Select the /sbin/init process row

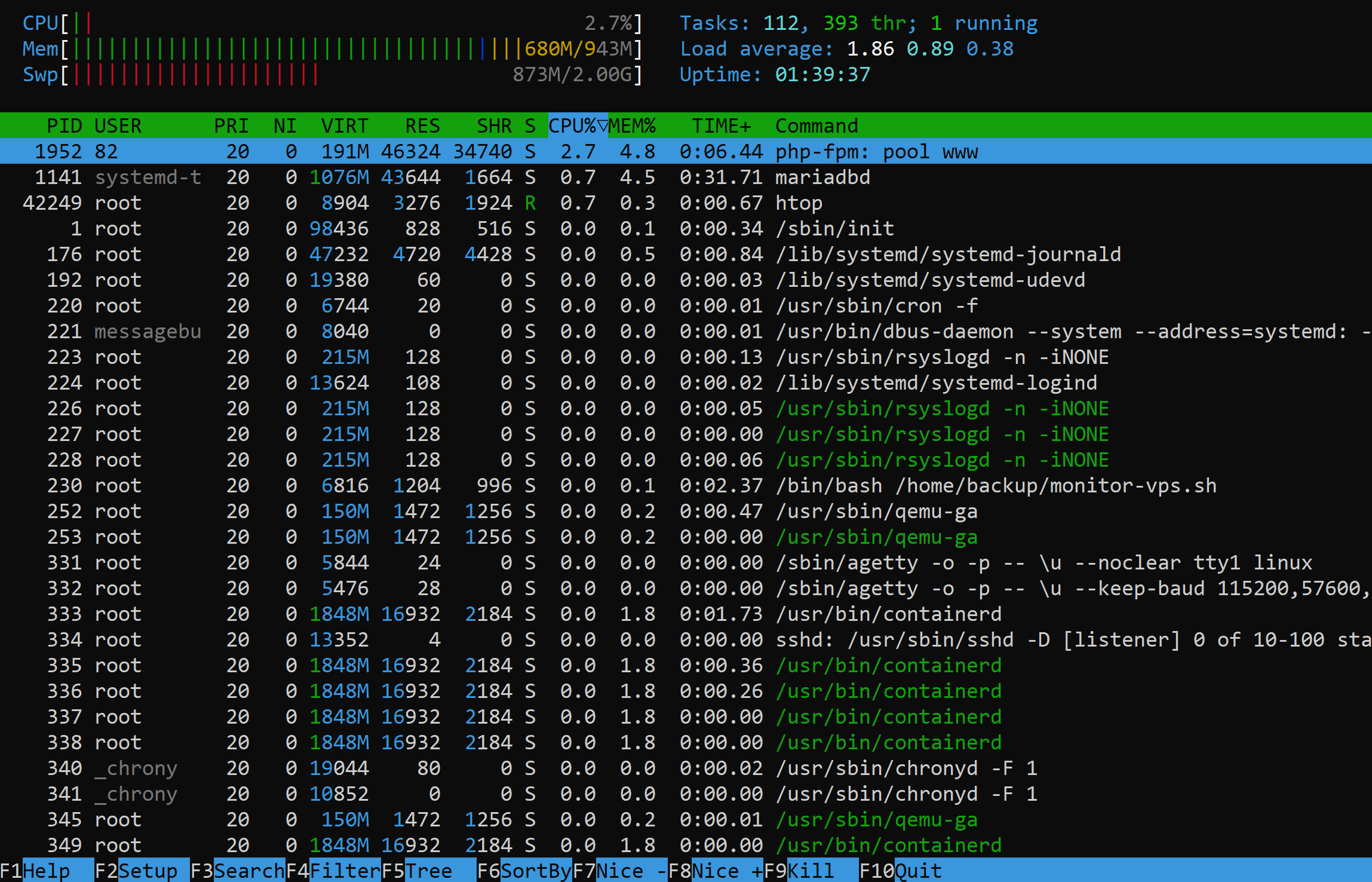click(x=686, y=228)
